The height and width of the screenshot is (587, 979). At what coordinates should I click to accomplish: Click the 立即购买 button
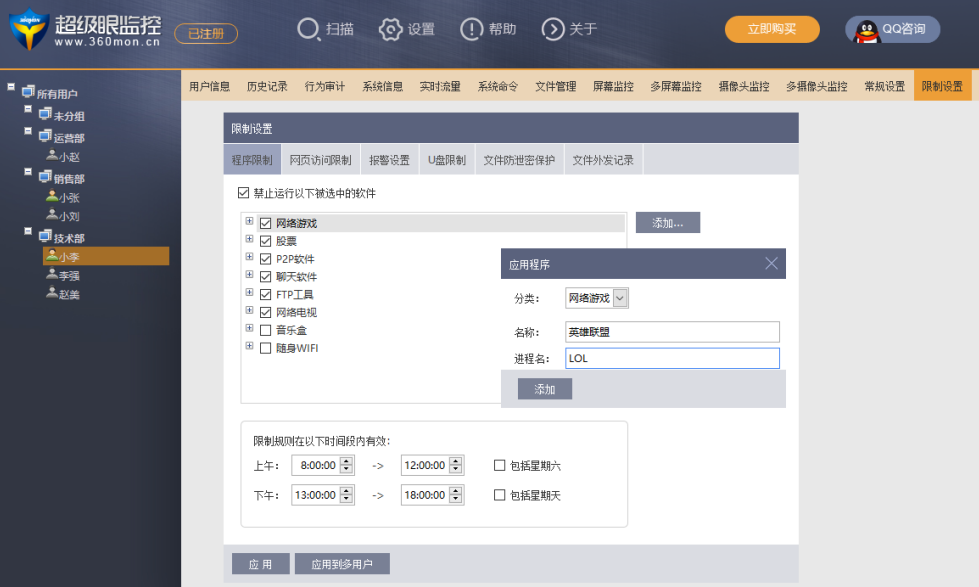click(x=772, y=29)
